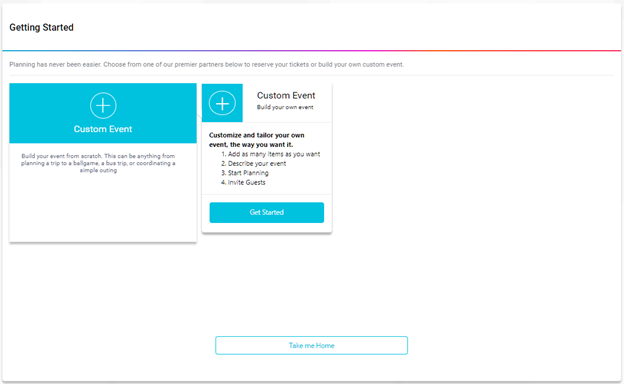This screenshot has height=384, width=624.
Task: Click the 'Getting Started' page heading
Action: (x=41, y=27)
